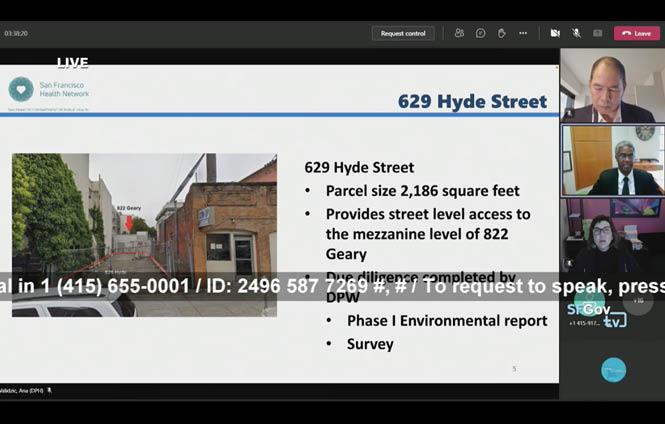Open the meeting chat icon

[481, 33]
